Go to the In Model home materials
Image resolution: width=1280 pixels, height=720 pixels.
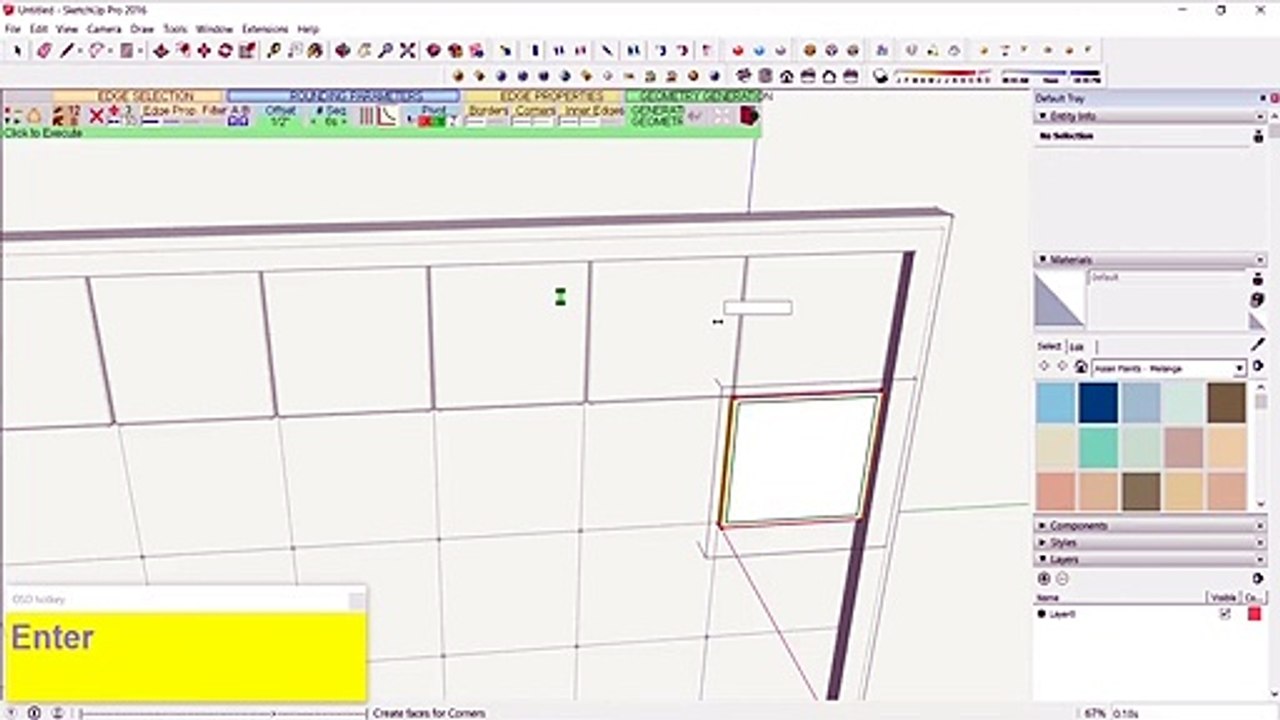[1081, 368]
